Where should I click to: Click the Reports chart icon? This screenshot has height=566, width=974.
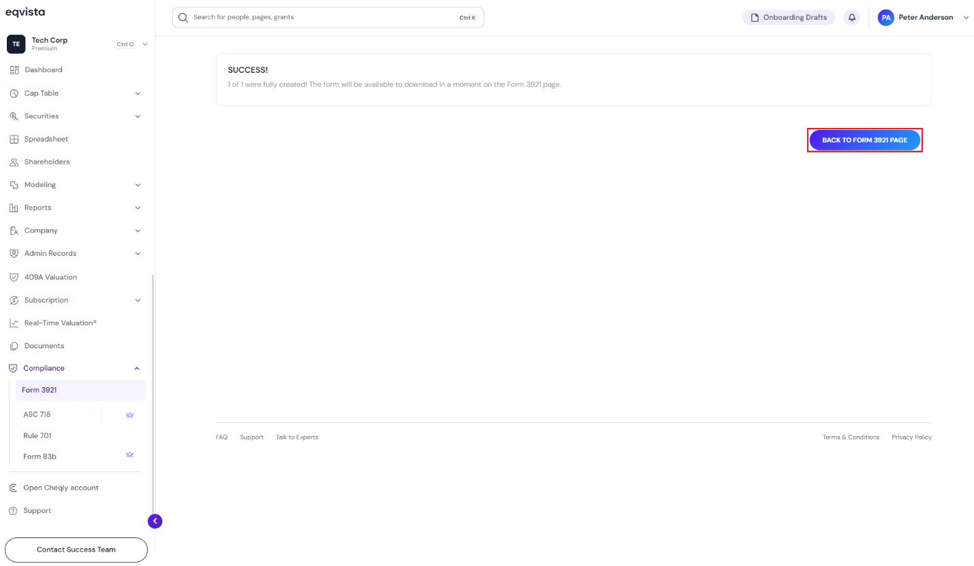click(x=14, y=208)
